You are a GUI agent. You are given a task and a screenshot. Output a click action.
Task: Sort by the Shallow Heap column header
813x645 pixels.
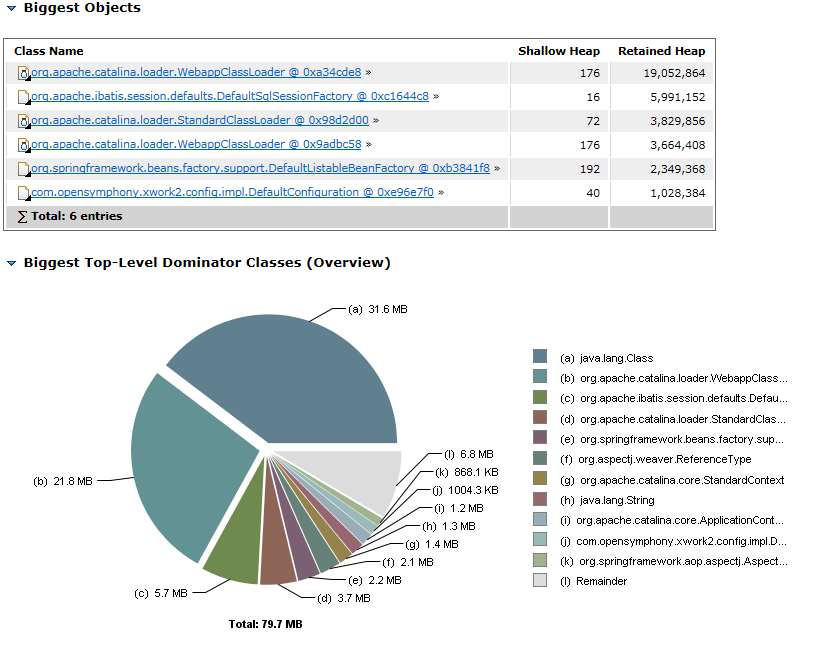558,51
